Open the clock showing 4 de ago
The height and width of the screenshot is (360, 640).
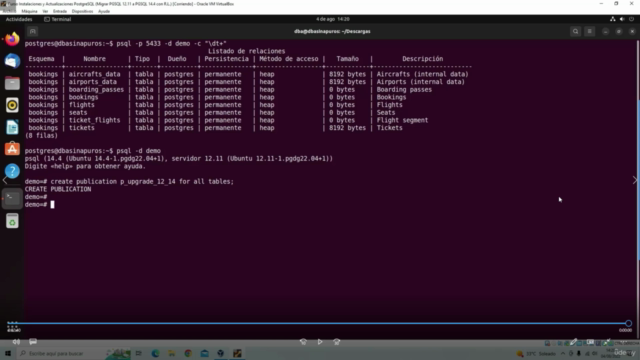[x=333, y=19]
